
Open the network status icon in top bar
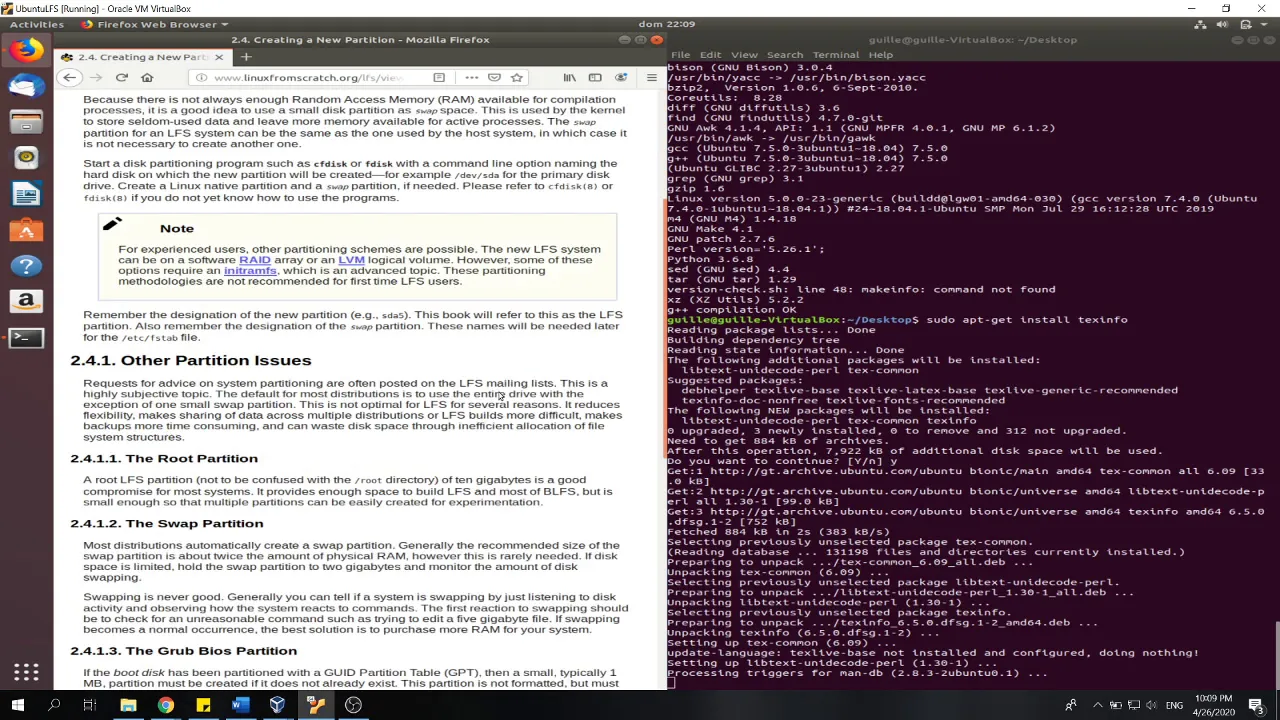[1201, 24]
